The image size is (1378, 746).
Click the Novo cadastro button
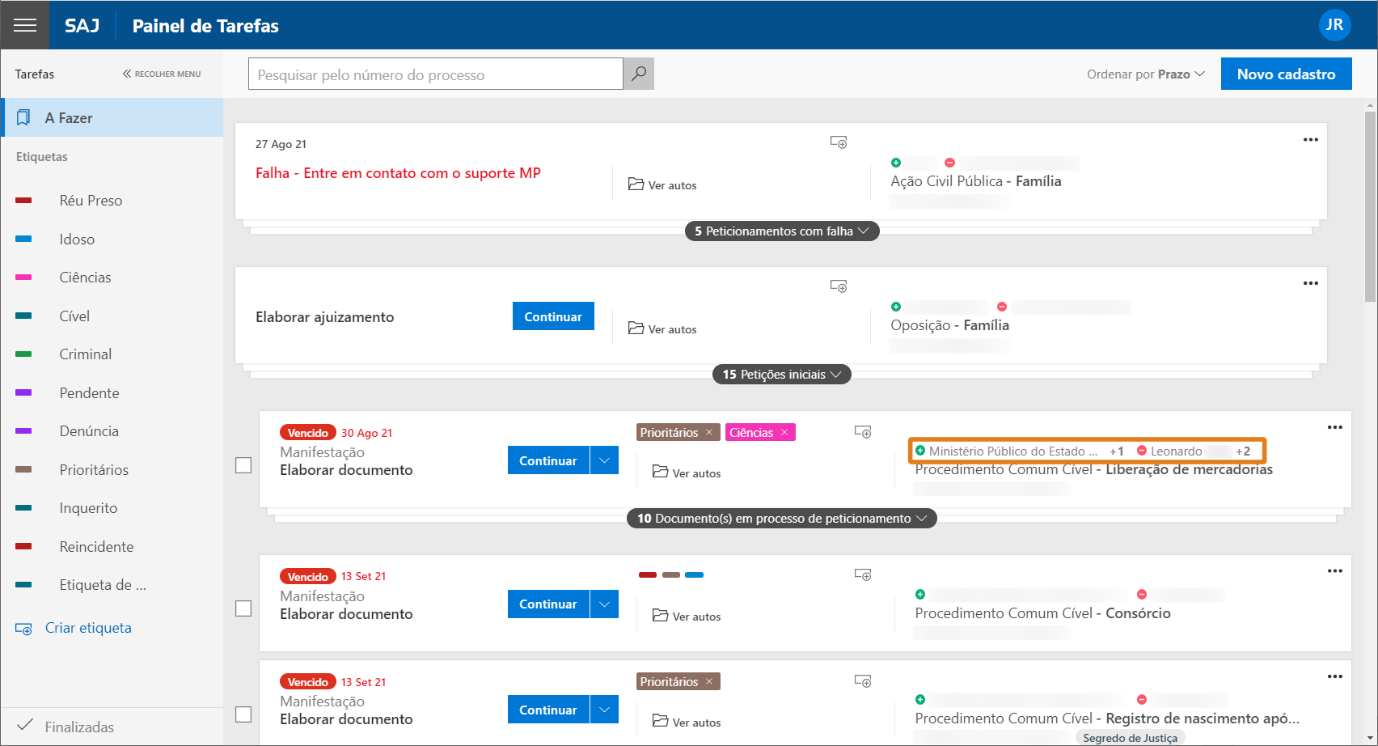(x=1285, y=74)
